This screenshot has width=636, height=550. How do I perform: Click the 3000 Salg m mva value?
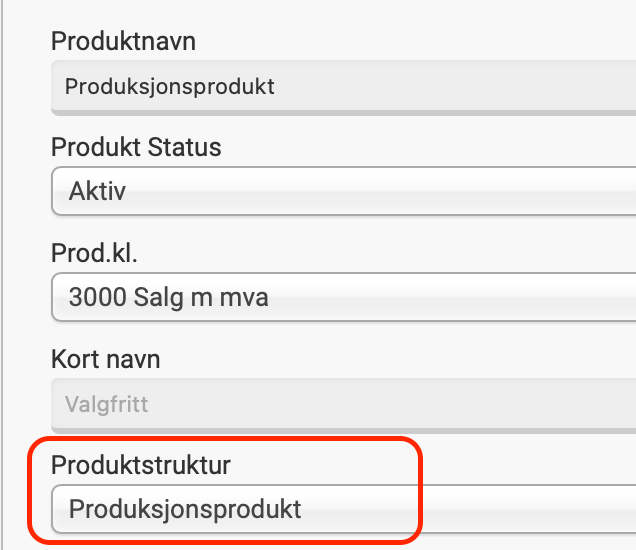point(168,297)
